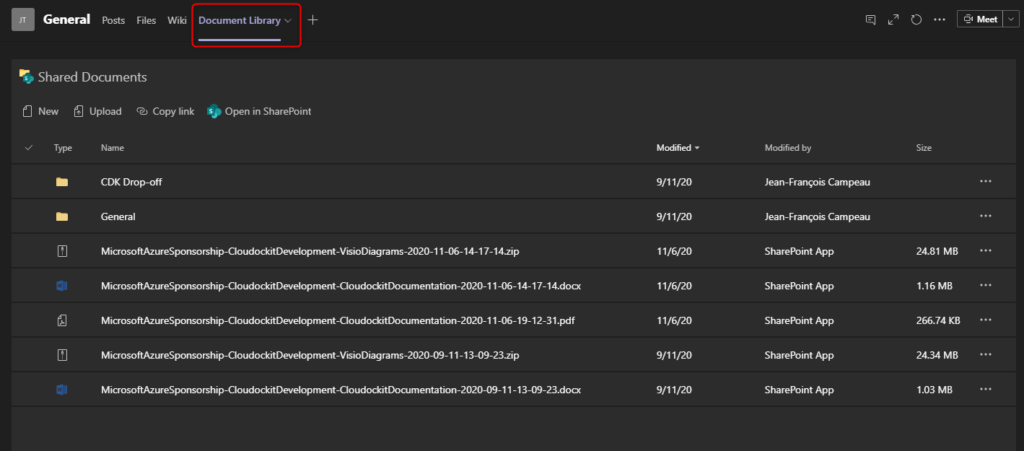Image resolution: width=1024 pixels, height=451 pixels.
Task: Click the Shared Documents heading text
Action: click(92, 77)
